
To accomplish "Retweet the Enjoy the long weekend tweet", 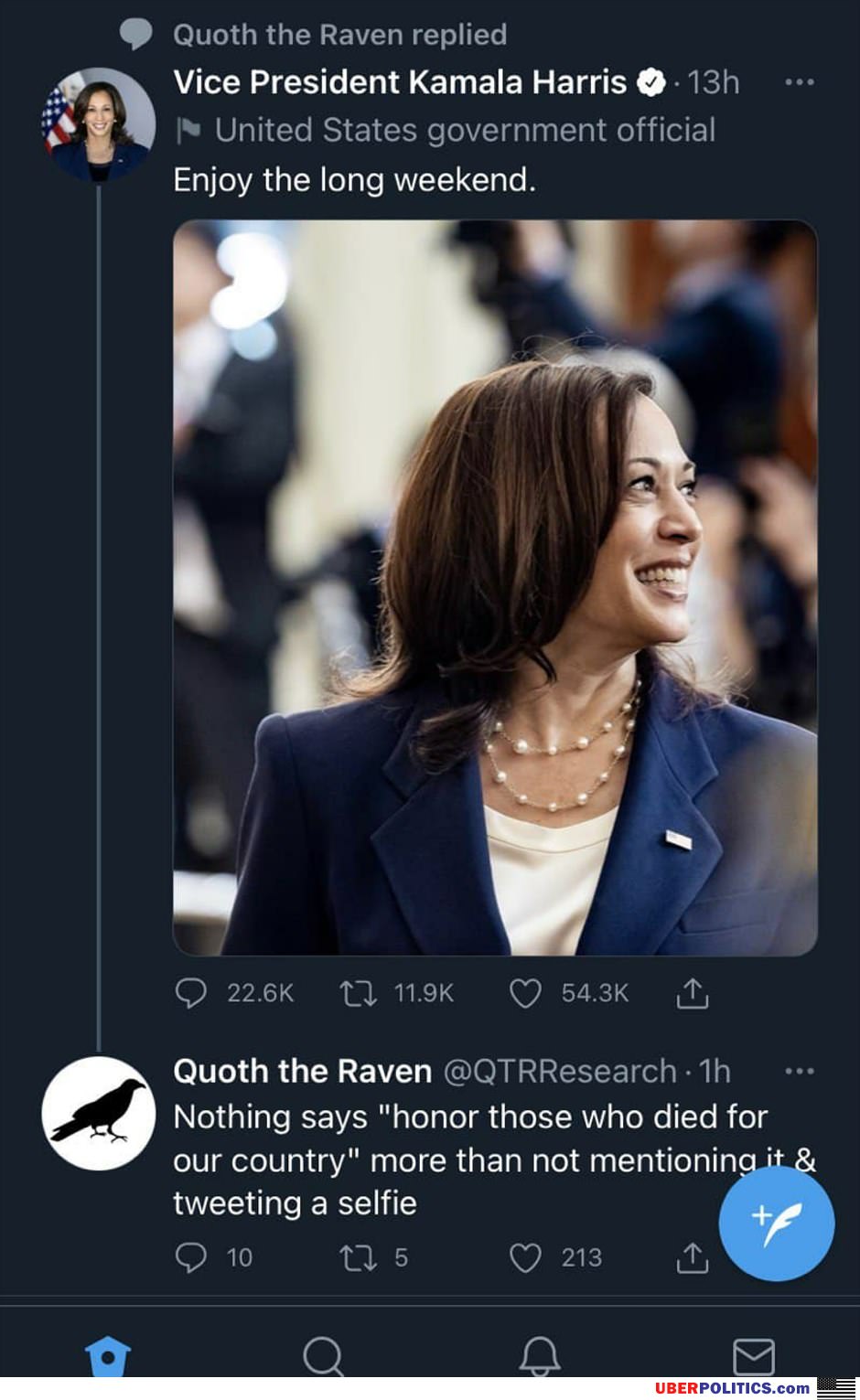I will 358,993.
